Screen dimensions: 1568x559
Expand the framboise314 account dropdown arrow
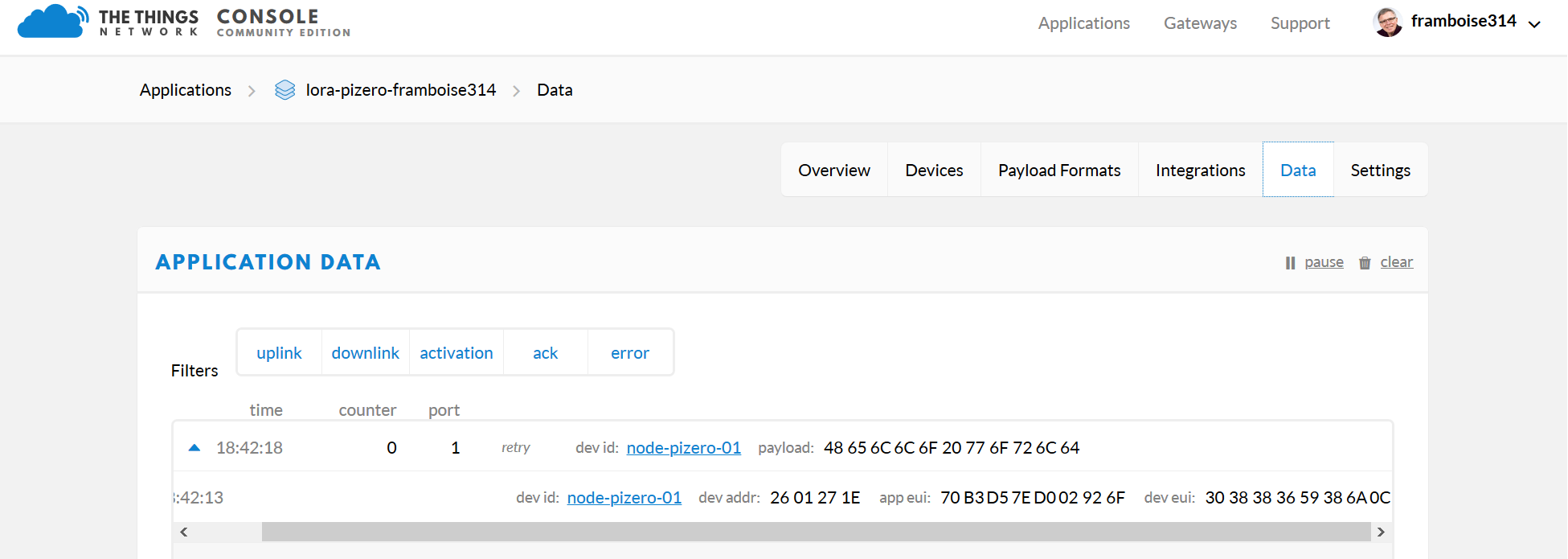(x=1534, y=24)
